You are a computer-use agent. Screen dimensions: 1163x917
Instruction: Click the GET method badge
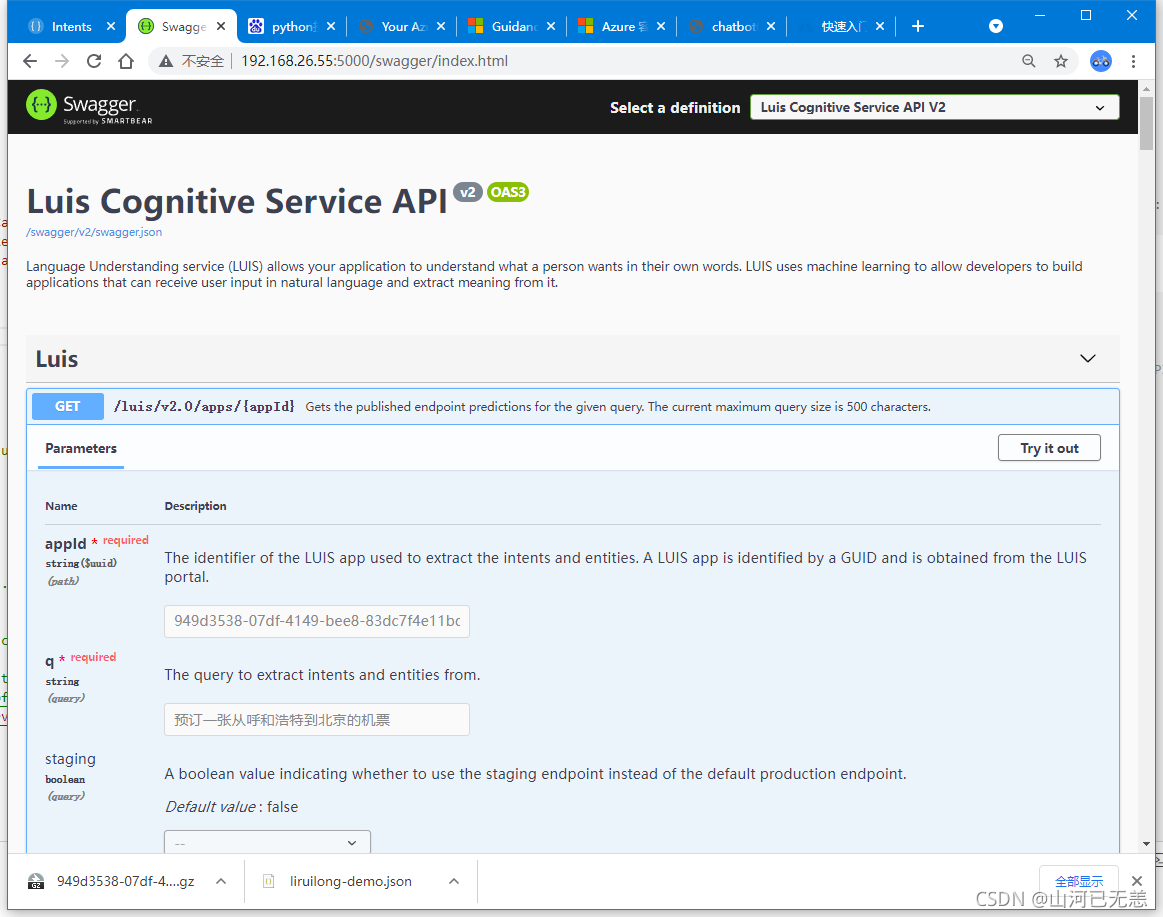click(x=67, y=407)
